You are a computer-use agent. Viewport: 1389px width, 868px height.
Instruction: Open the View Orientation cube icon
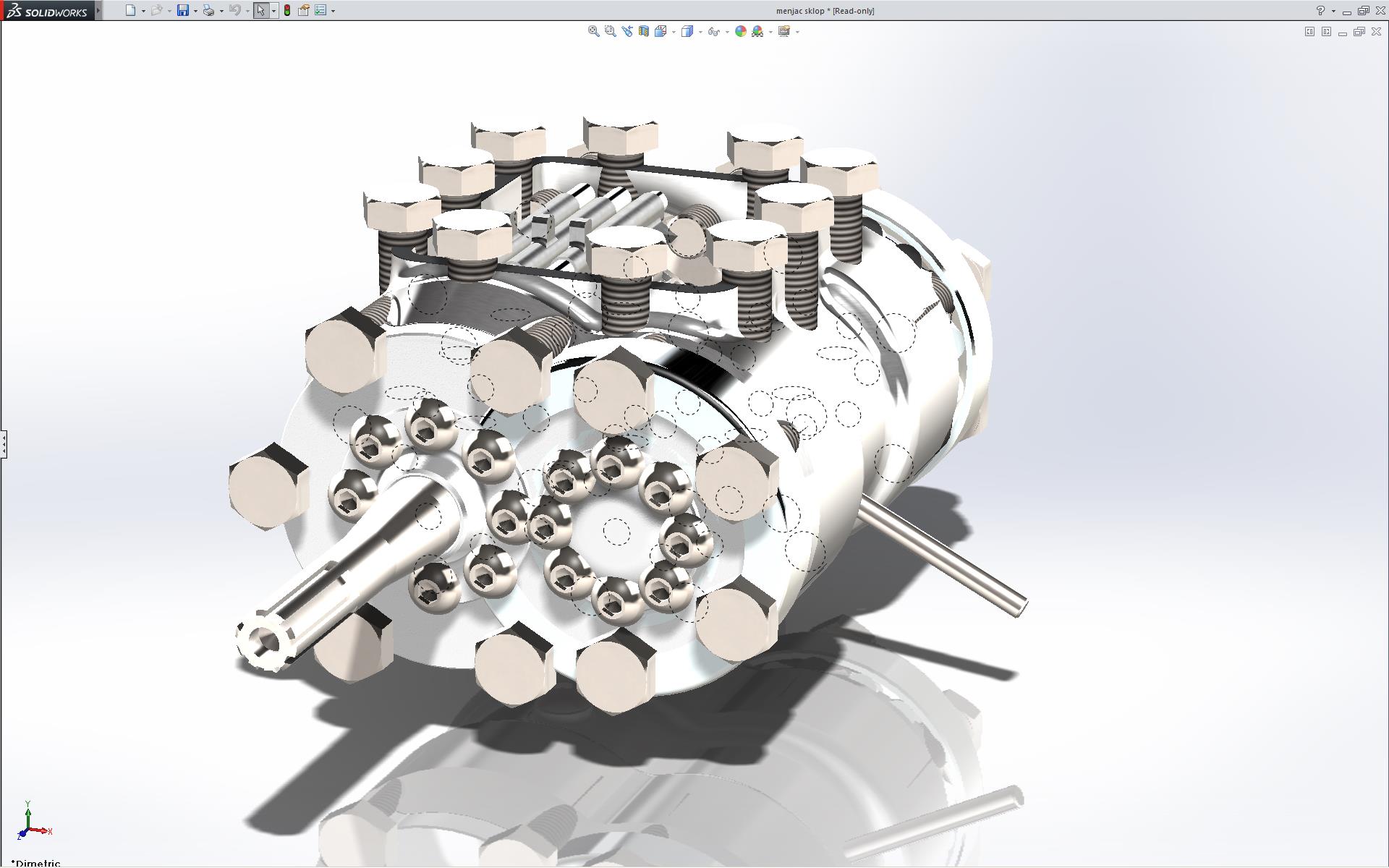point(660,31)
